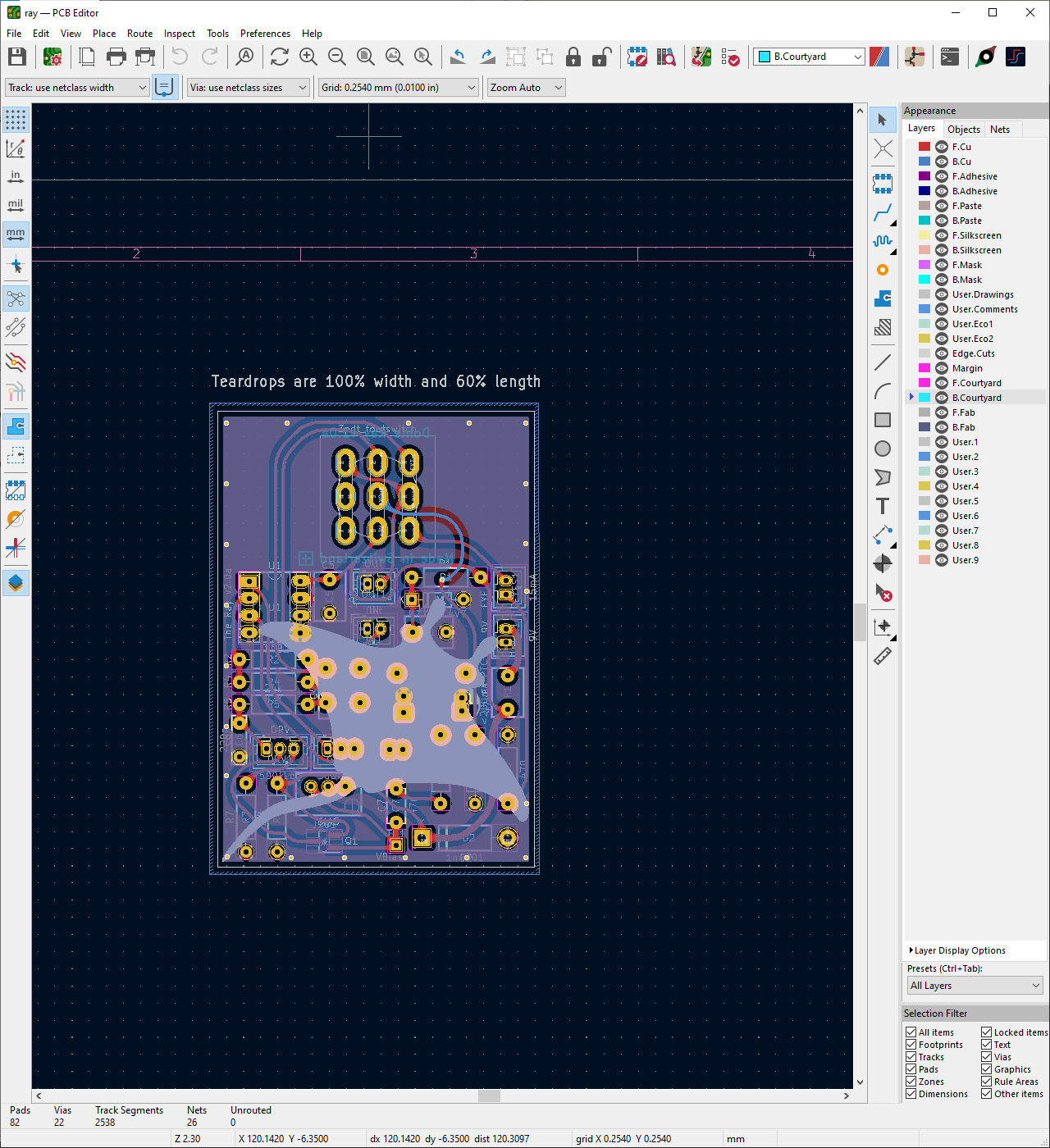Open the Presets All Layers dropdown

(975, 986)
